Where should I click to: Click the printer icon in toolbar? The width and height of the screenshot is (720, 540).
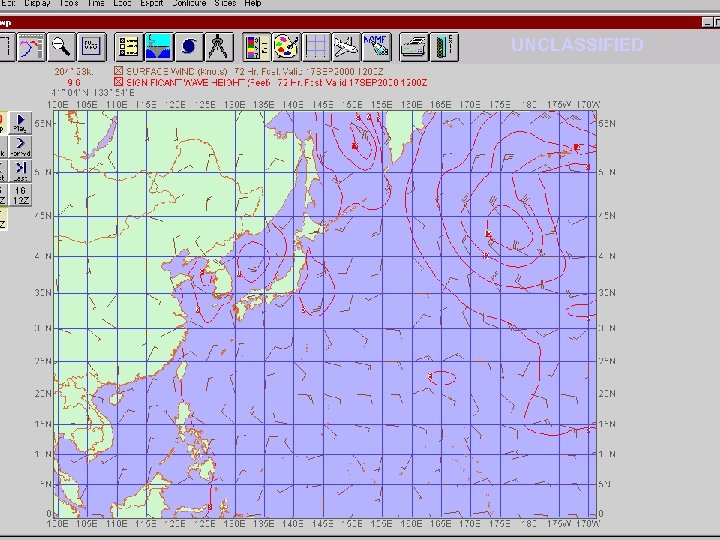click(x=414, y=47)
